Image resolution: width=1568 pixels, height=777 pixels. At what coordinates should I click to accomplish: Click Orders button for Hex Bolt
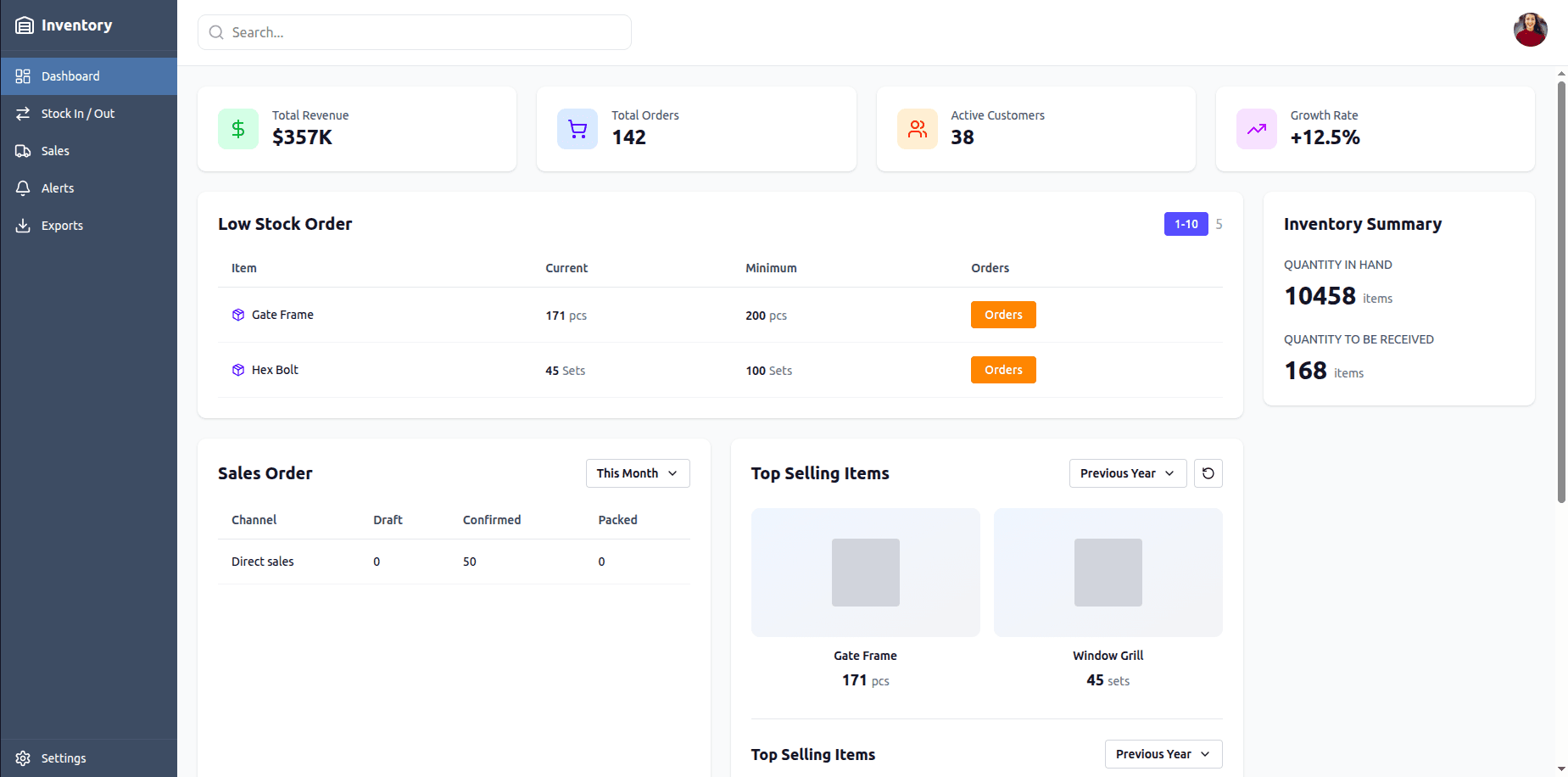pyautogui.click(x=1003, y=369)
